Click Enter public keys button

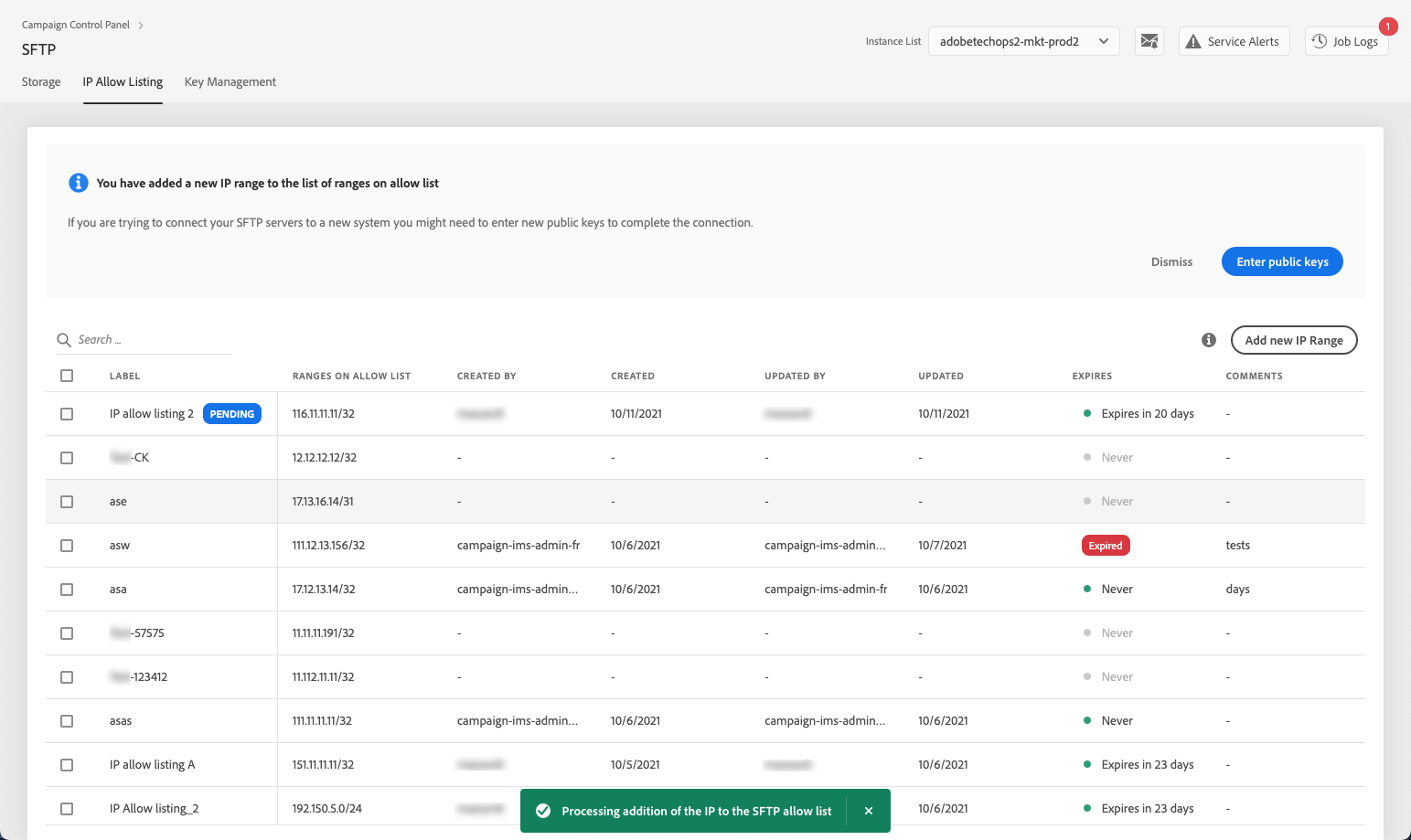1282,261
